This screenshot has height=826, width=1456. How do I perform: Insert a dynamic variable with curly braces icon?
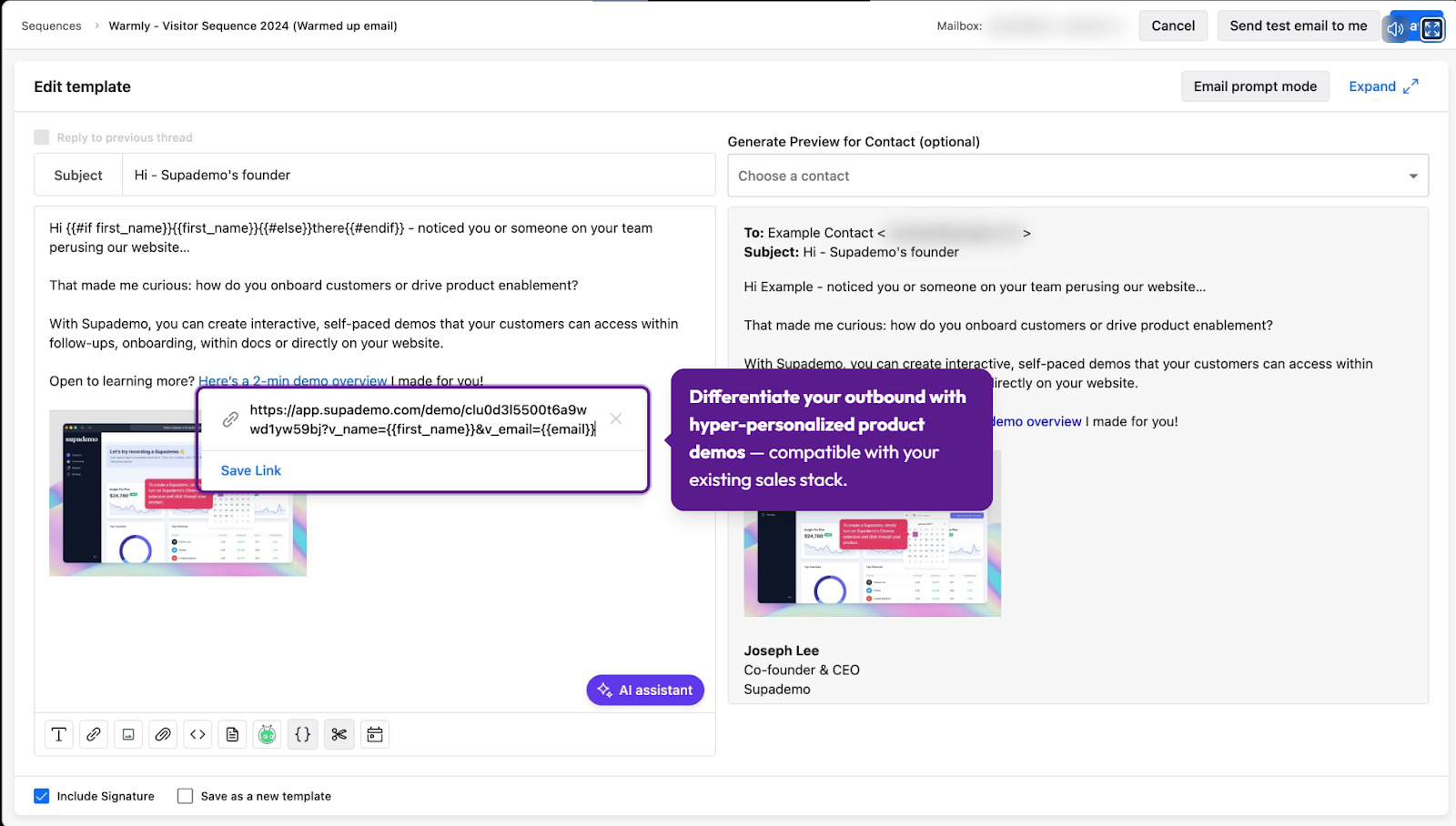point(303,734)
